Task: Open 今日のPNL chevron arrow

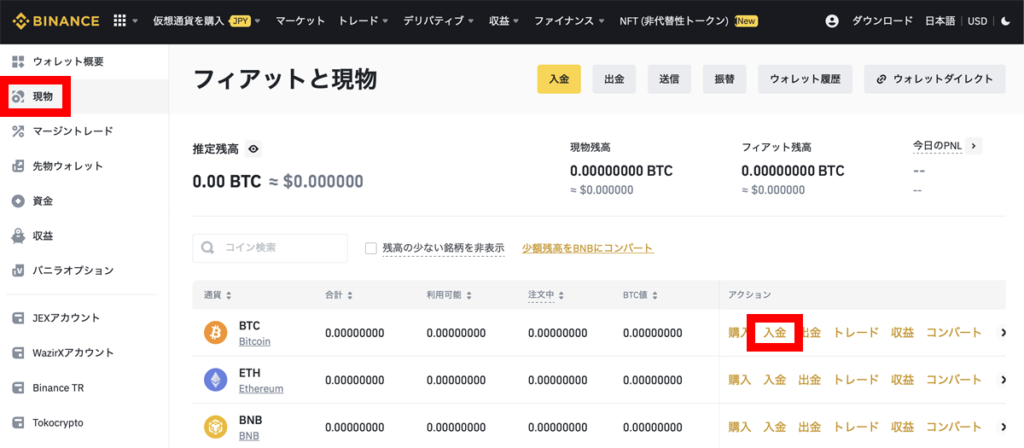Action: pos(973,146)
